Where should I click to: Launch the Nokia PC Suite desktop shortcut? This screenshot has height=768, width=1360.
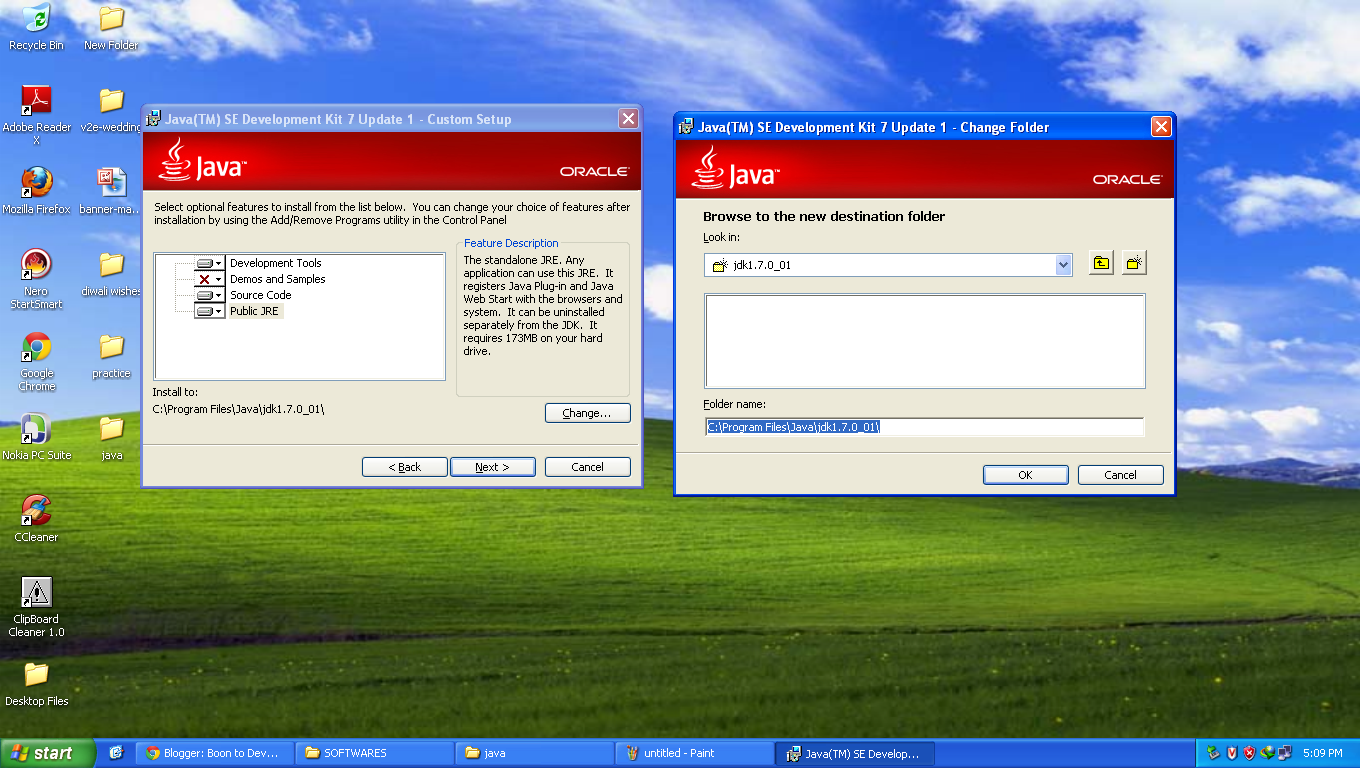36,437
